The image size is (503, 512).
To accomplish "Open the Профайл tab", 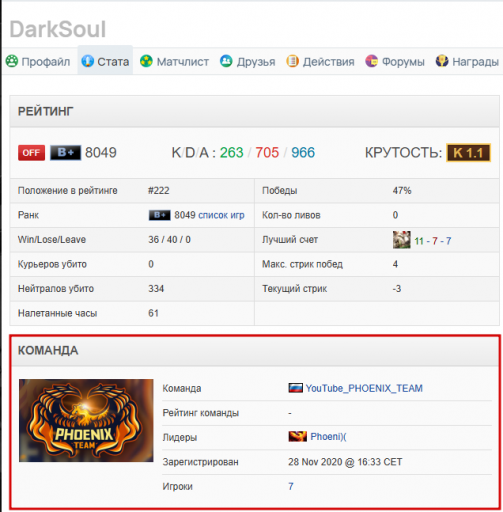I will (x=38, y=61).
